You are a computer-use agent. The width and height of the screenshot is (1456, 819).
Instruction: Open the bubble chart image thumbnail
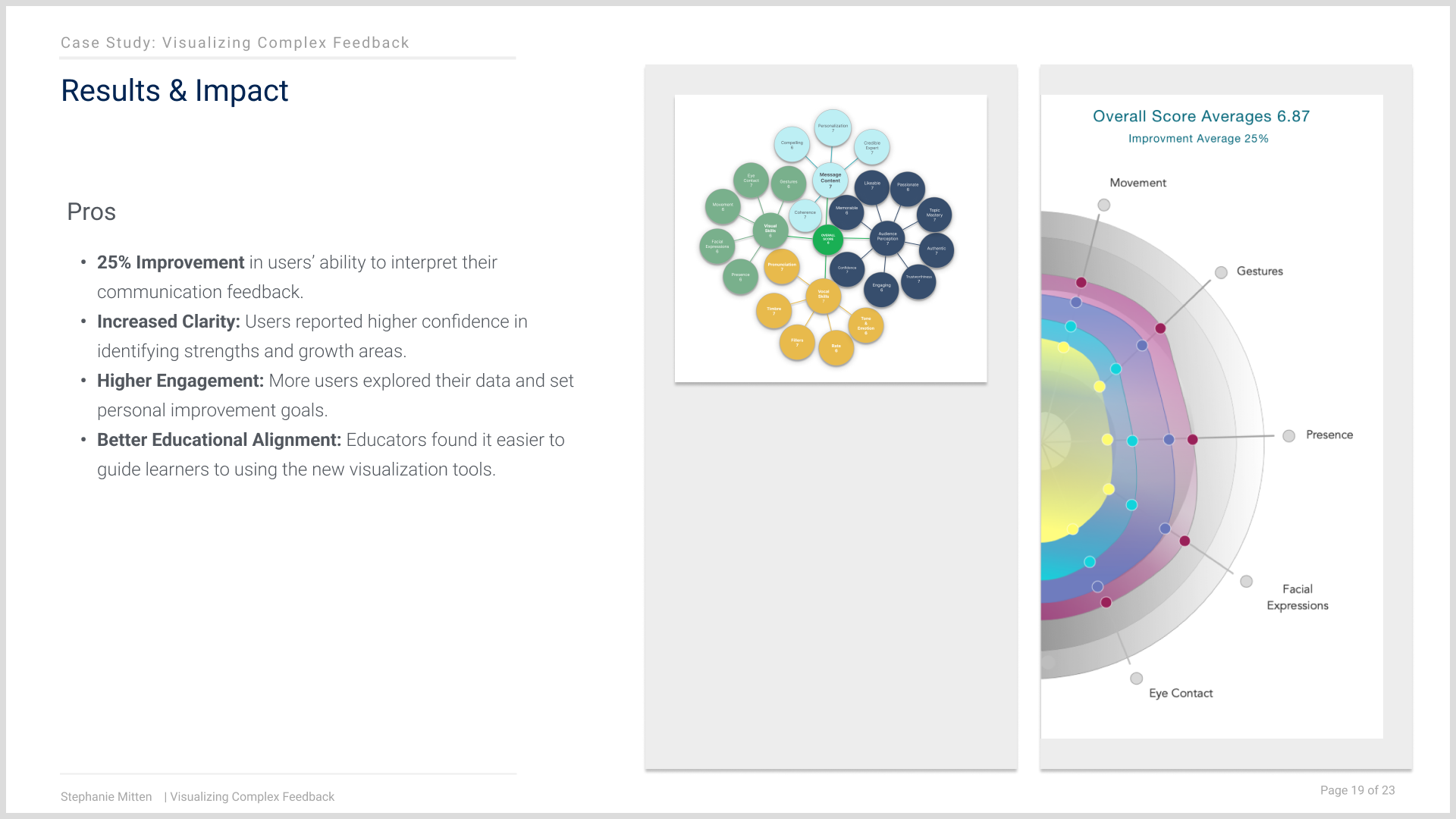click(830, 238)
